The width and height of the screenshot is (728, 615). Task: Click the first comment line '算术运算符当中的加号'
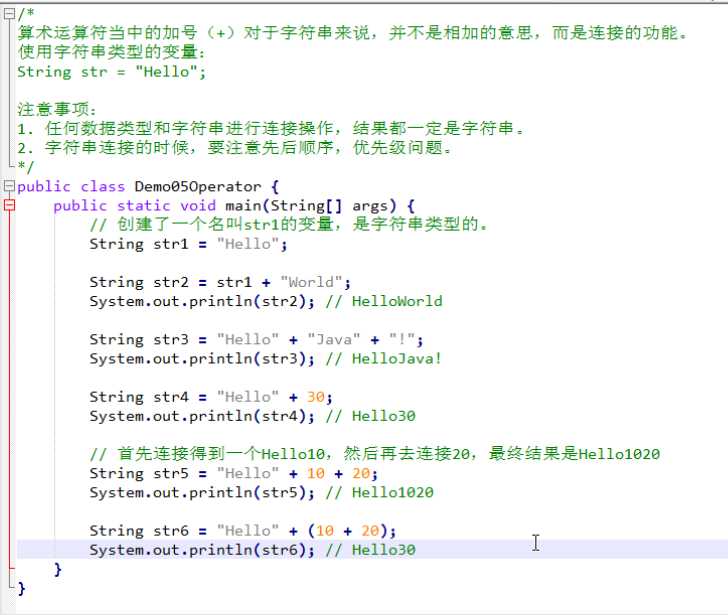tap(352, 33)
